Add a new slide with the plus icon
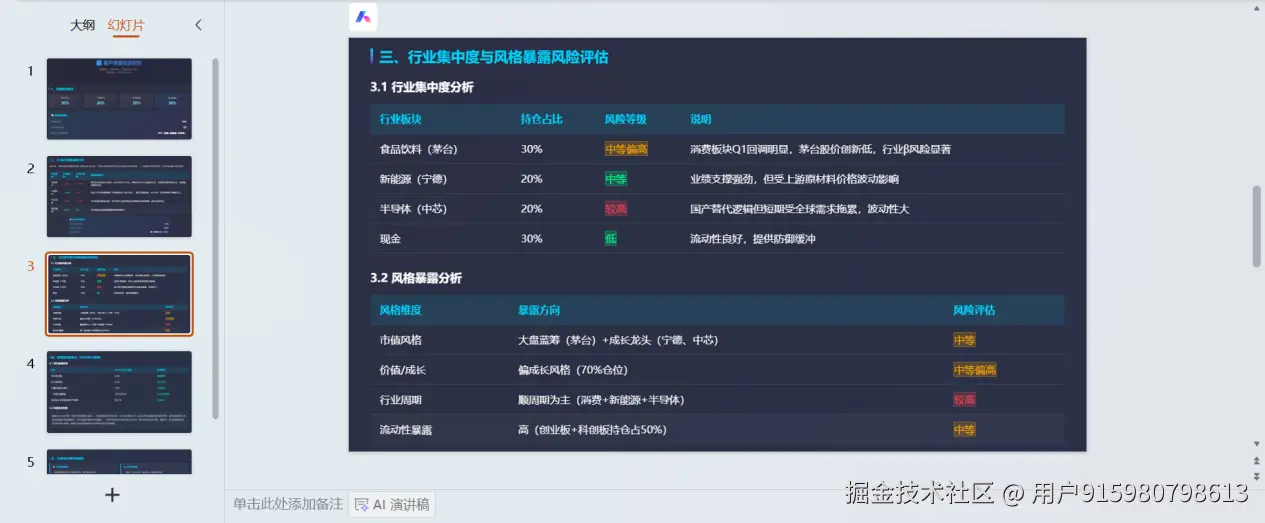 coord(112,494)
